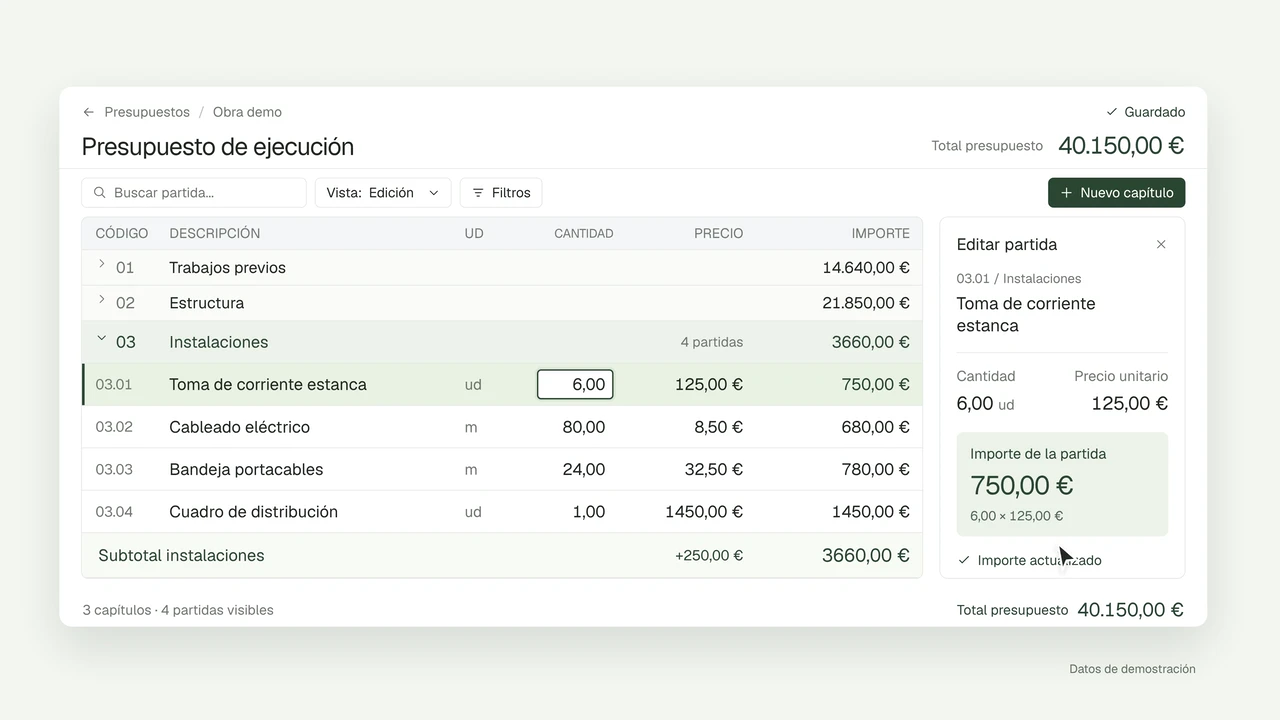The height and width of the screenshot is (720, 1280).
Task: Collapse chapter 03 Instalaciones
Action: (101, 338)
